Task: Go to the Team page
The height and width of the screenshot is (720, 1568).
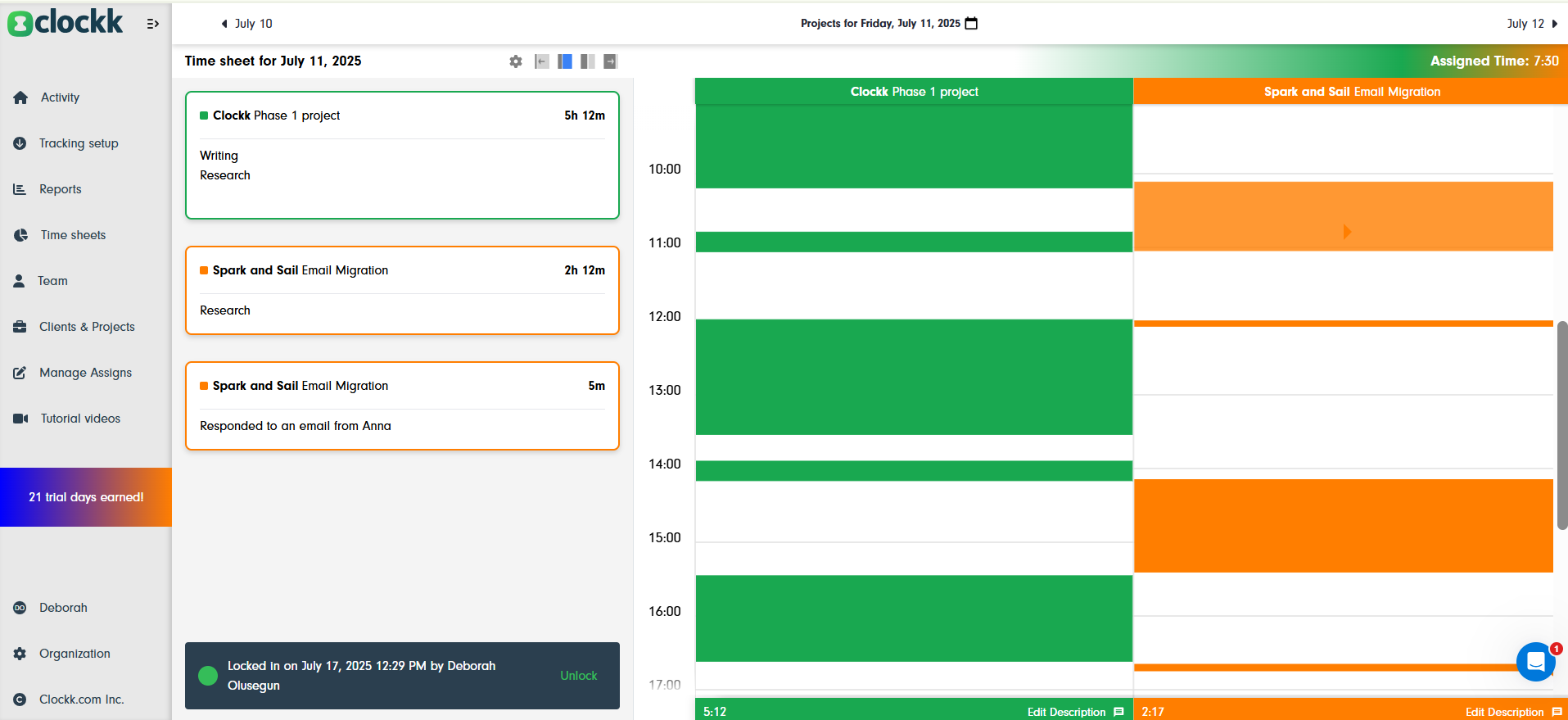Action: [52, 281]
